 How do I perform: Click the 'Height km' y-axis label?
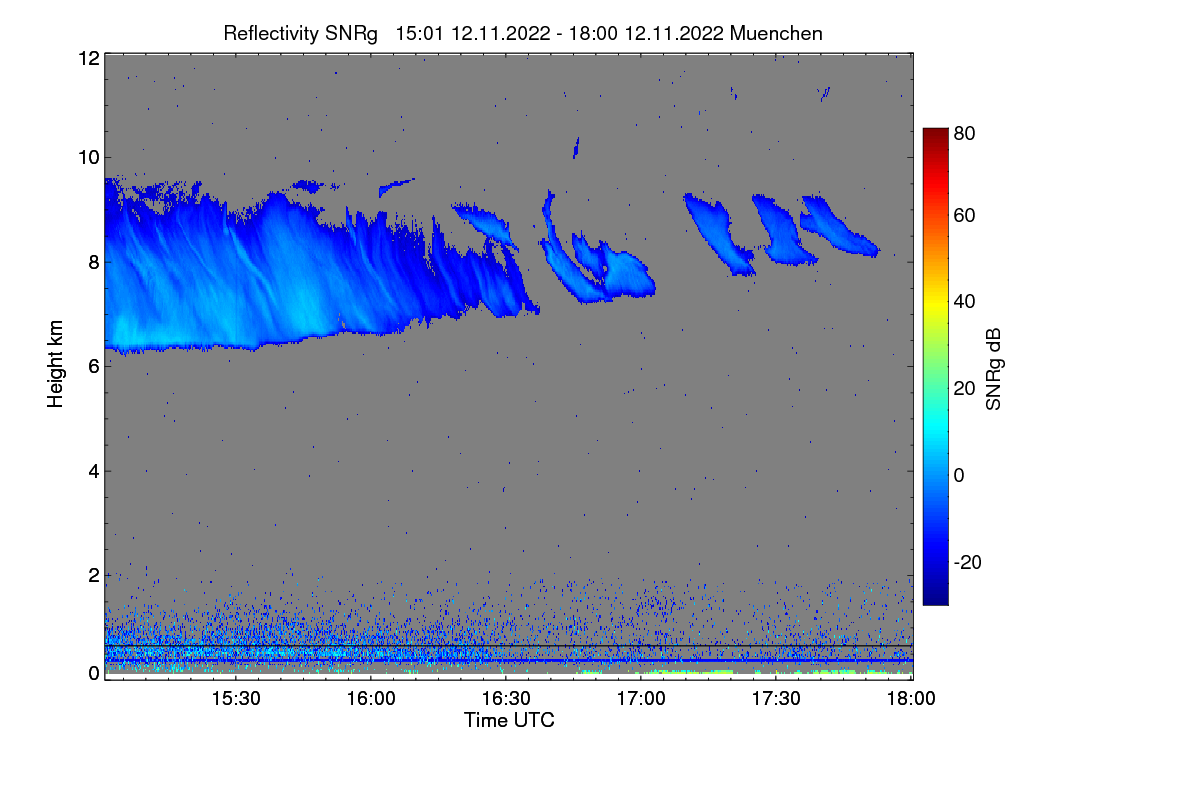tap(55, 364)
